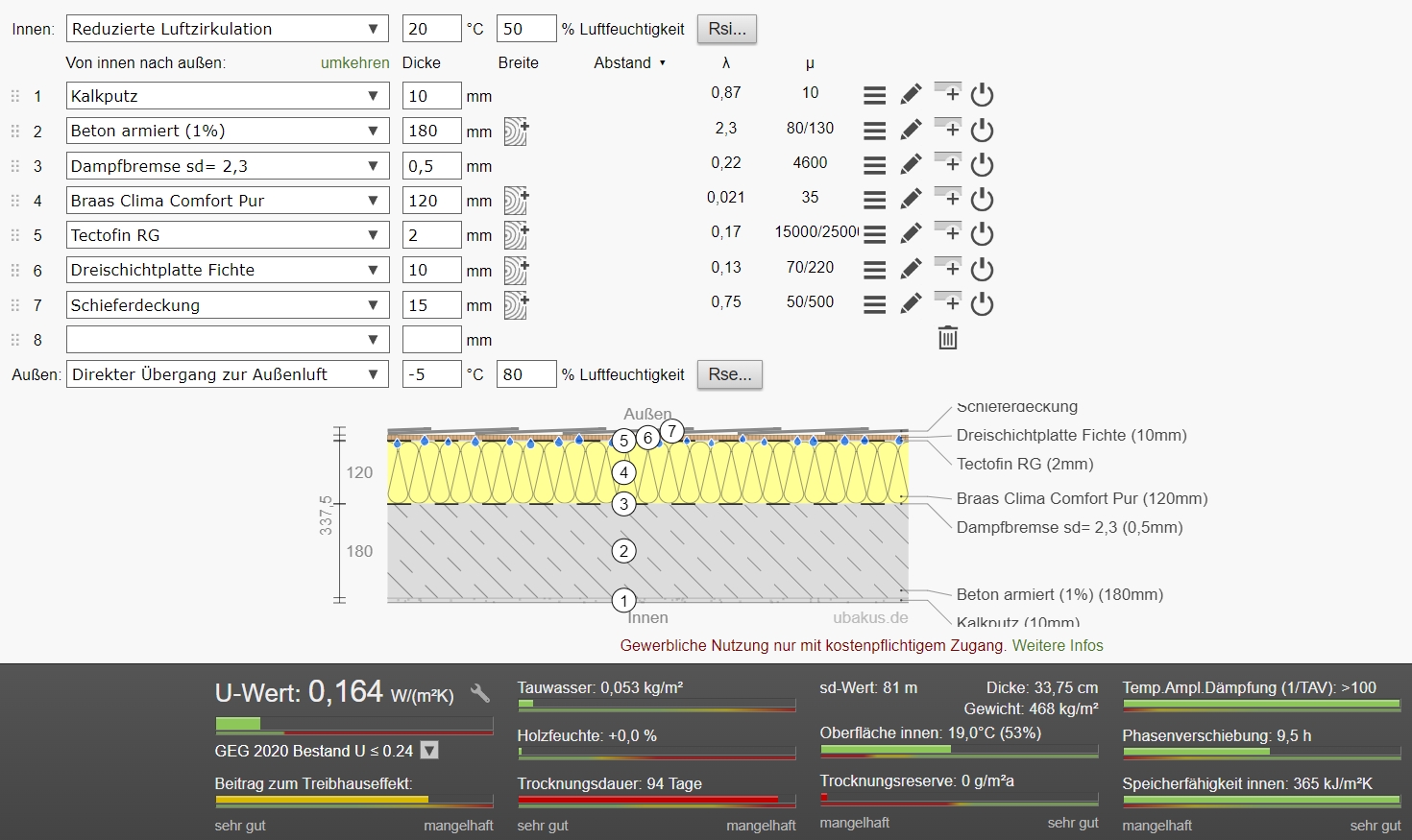Open the Abstand column header menu
The width and height of the screenshot is (1412, 840).
[x=630, y=62]
